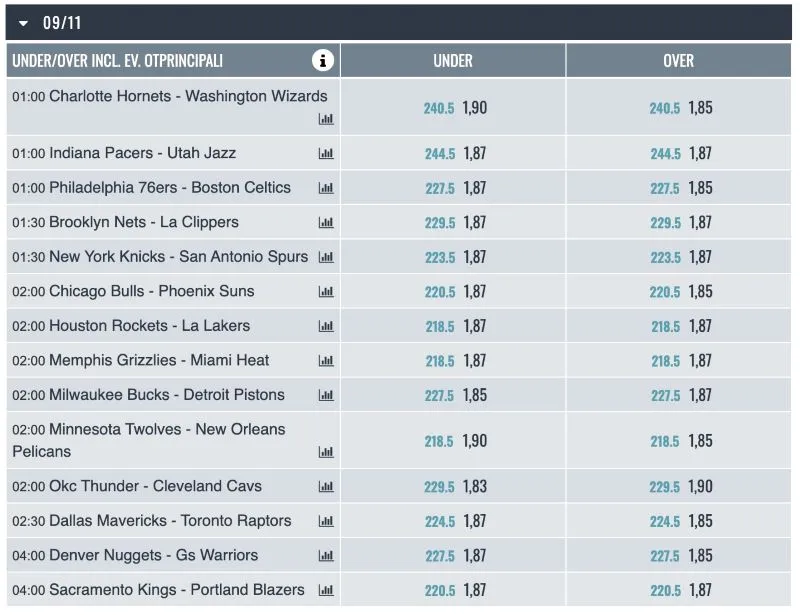This screenshot has width=800, height=615.
Task: Show stats chart for Houston Rockets - La Lakers
Action: 326,326
